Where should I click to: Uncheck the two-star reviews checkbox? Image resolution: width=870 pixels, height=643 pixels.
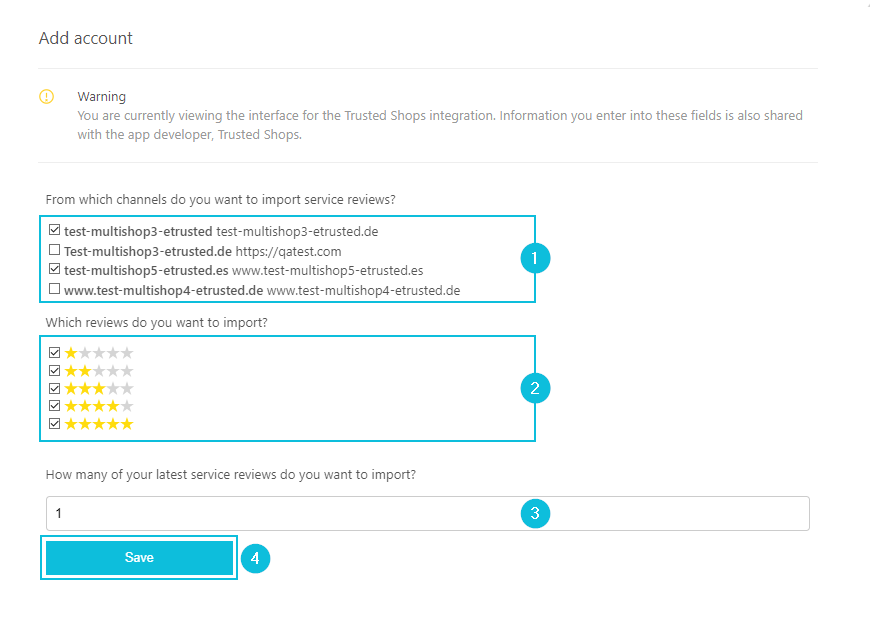(54, 371)
